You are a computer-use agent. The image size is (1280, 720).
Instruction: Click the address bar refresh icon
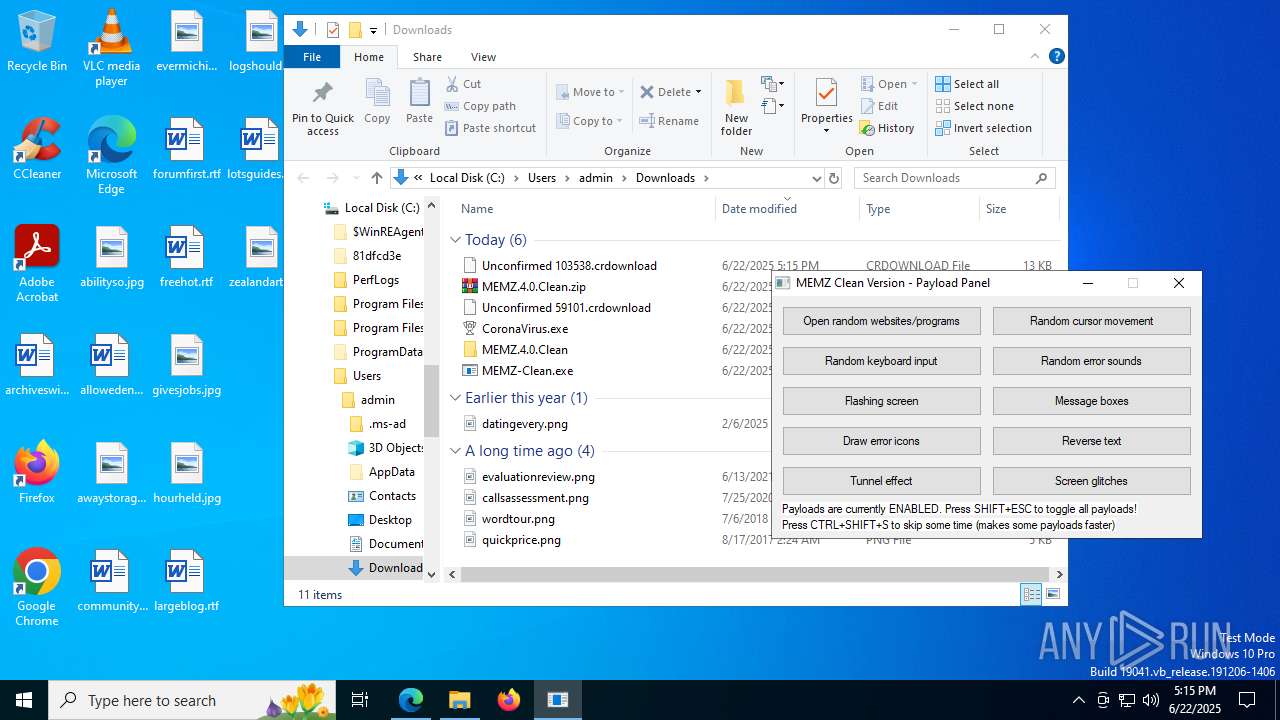tap(835, 178)
